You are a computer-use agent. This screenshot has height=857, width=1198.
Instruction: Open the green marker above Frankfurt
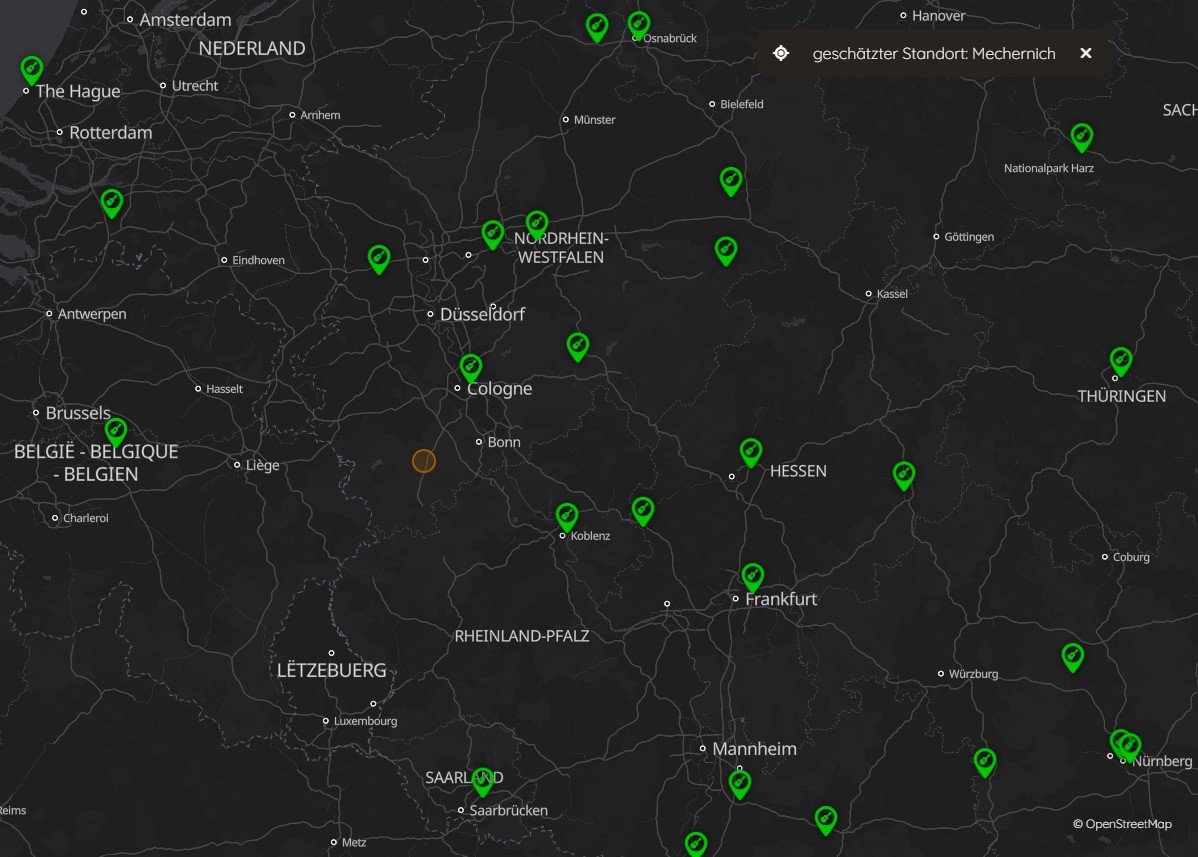coord(753,577)
